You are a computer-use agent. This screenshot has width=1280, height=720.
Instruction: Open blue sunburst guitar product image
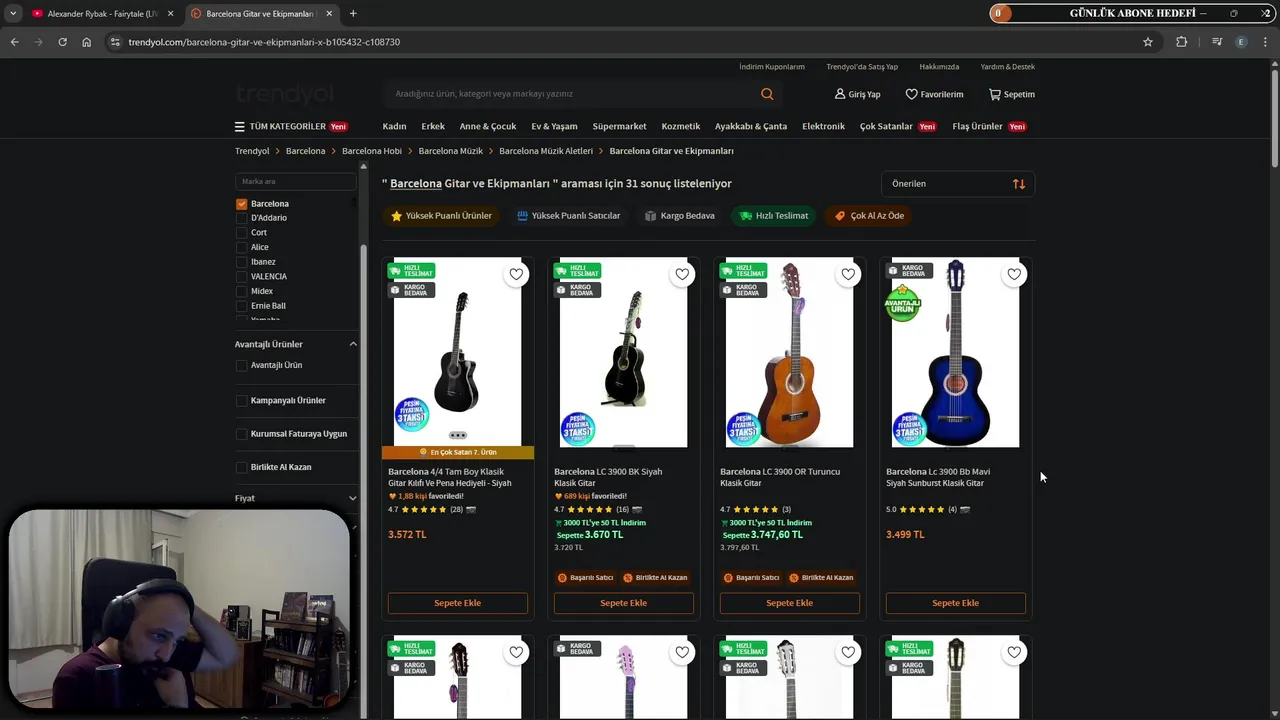[x=956, y=353]
